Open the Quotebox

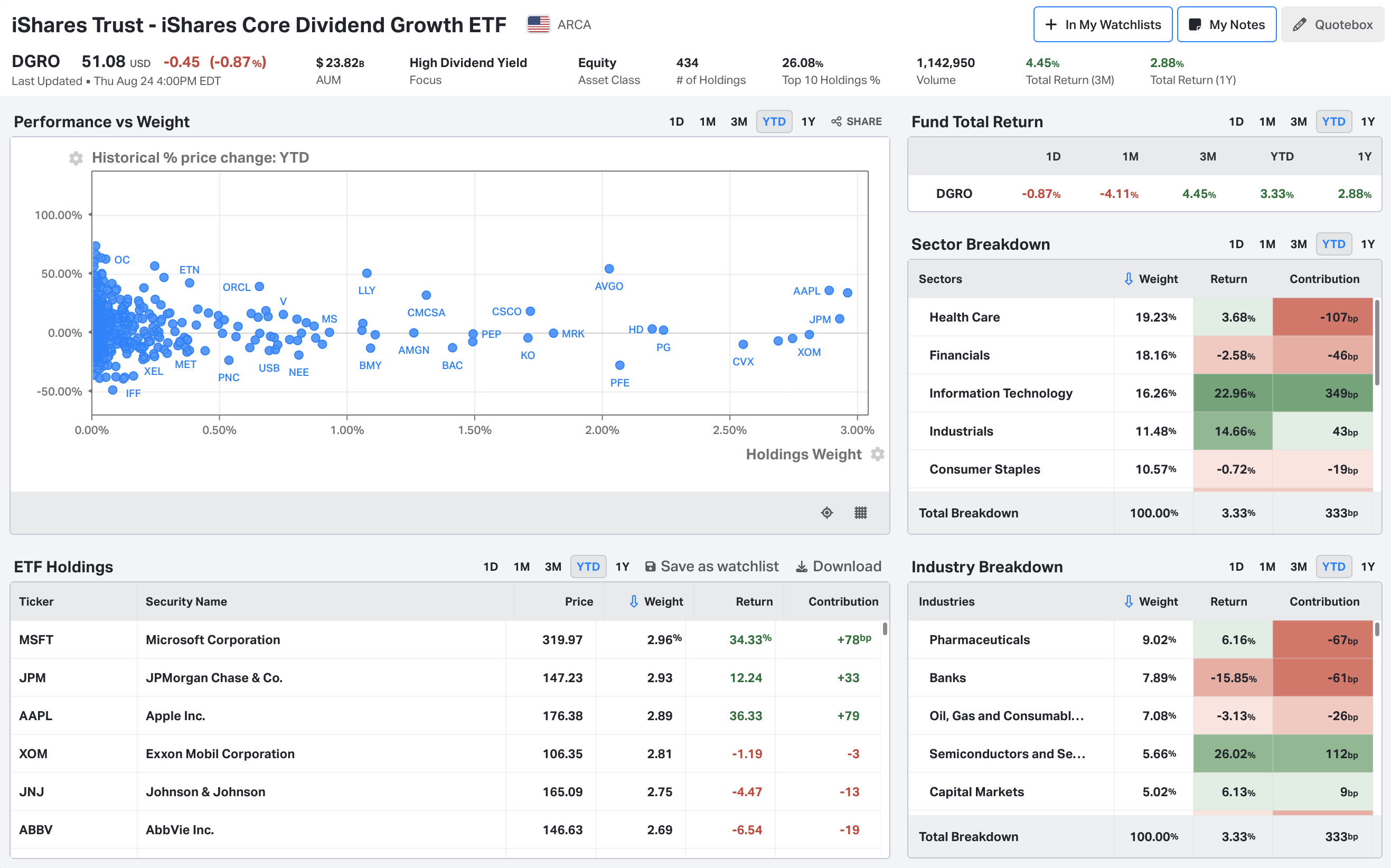tap(1332, 25)
